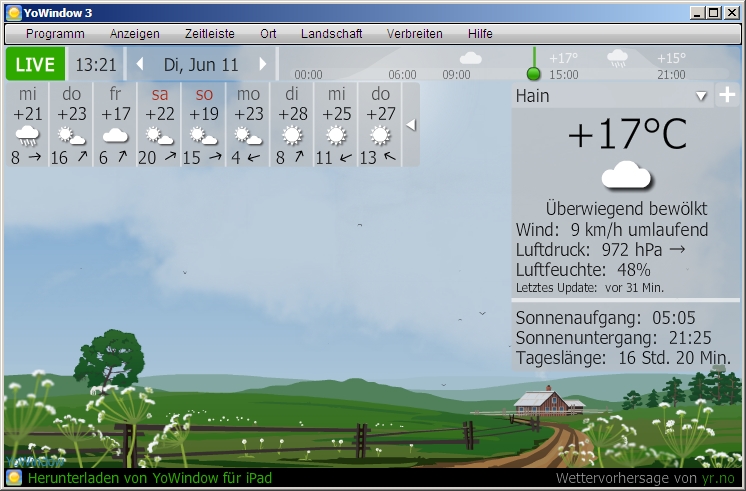Screen dimensions: 746x491
Task: Click 'Letztes Update: vor 31 Min.'
Action: coord(589,288)
